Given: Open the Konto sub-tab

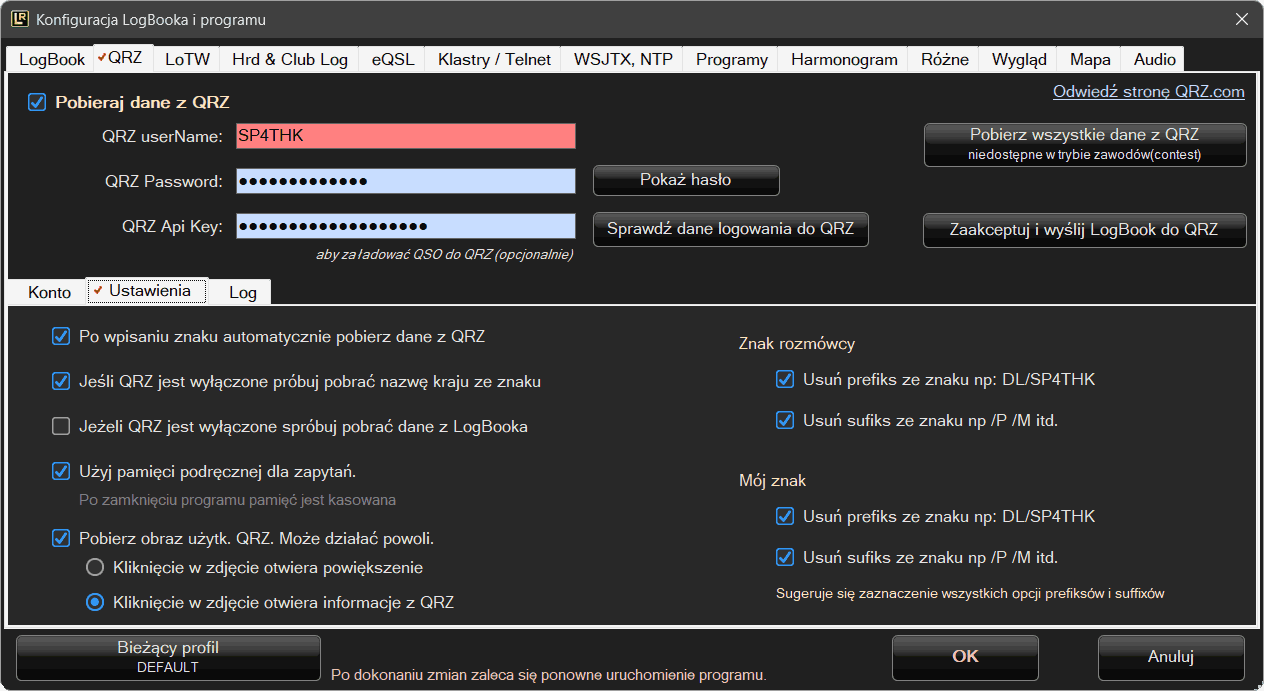Looking at the screenshot, I should [x=49, y=292].
